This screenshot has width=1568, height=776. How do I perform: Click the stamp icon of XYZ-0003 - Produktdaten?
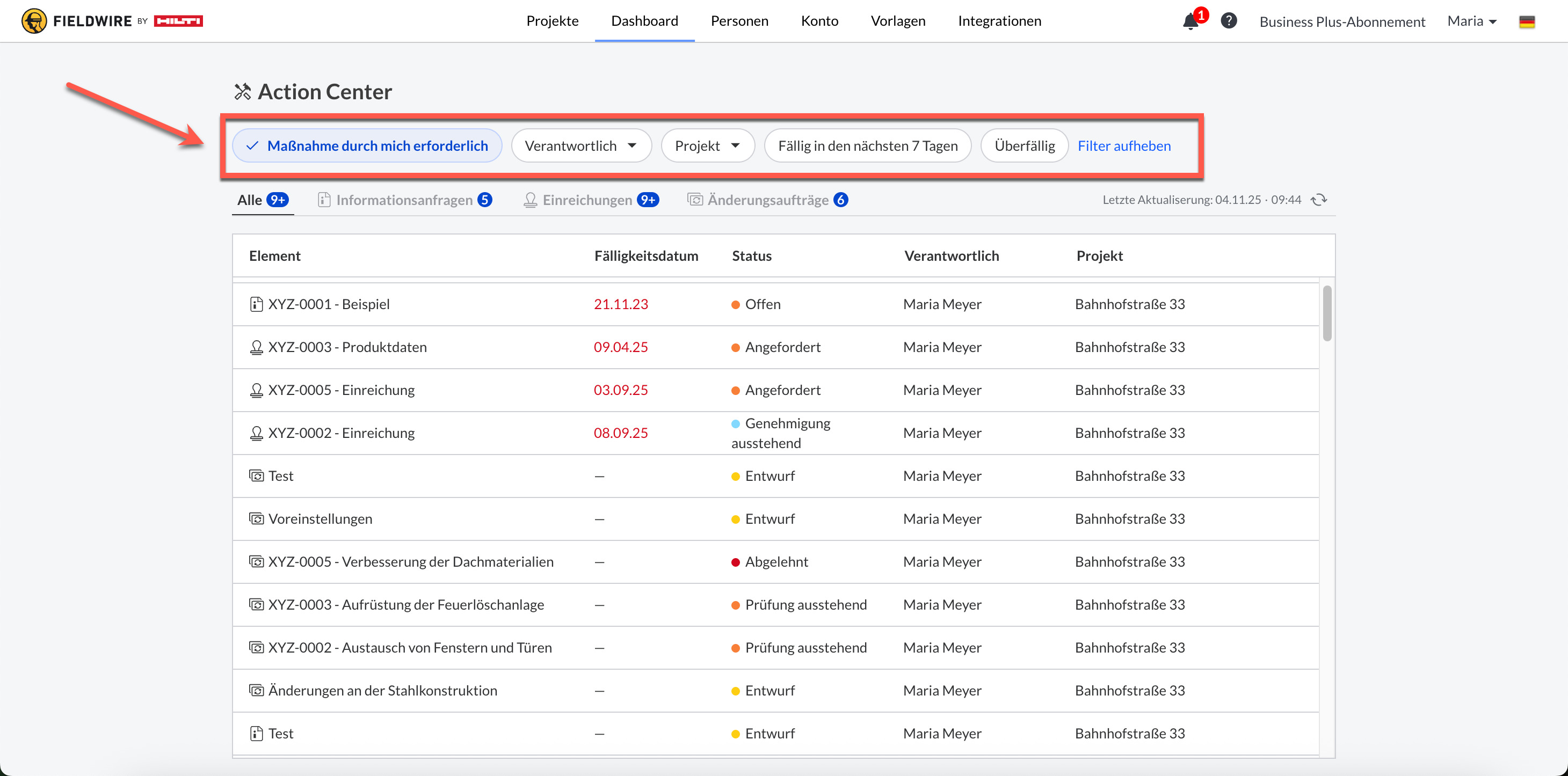(256, 347)
